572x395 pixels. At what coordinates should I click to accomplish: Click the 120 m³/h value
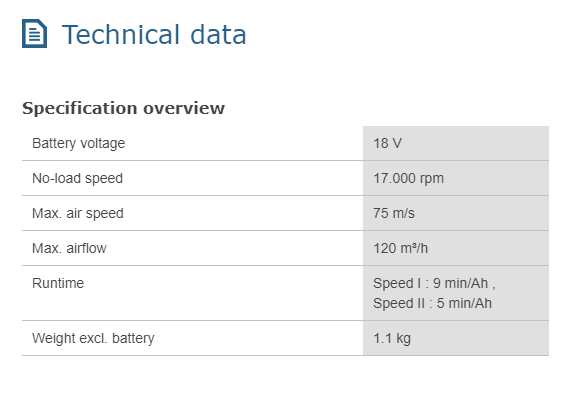(400, 248)
